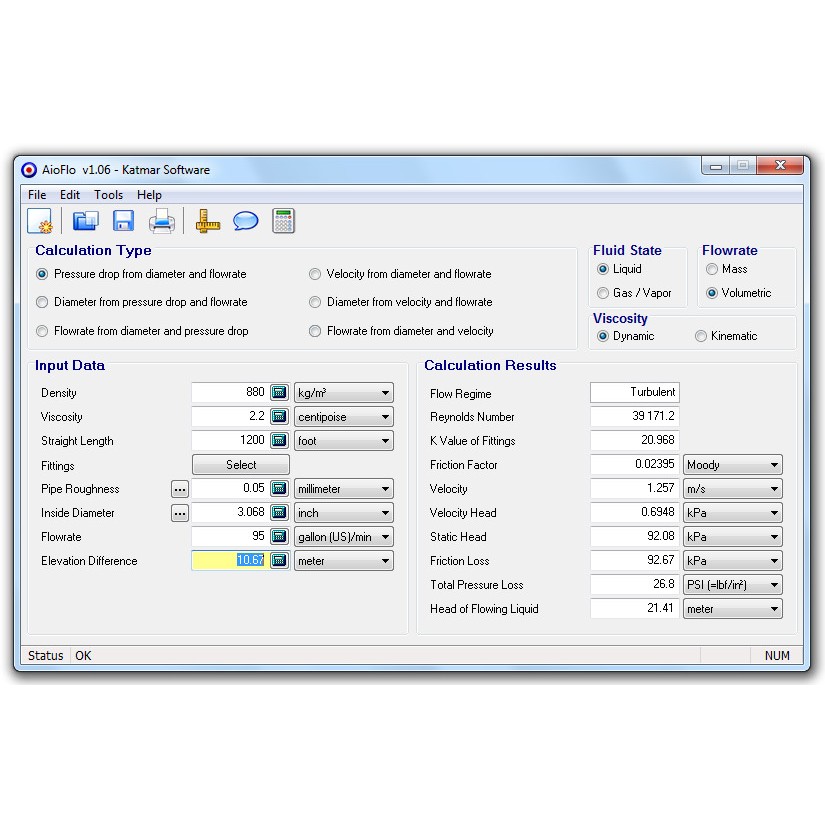Open Inside Diameter units dropdown inch
Viewport: 825px width, 825px height.
click(344, 512)
